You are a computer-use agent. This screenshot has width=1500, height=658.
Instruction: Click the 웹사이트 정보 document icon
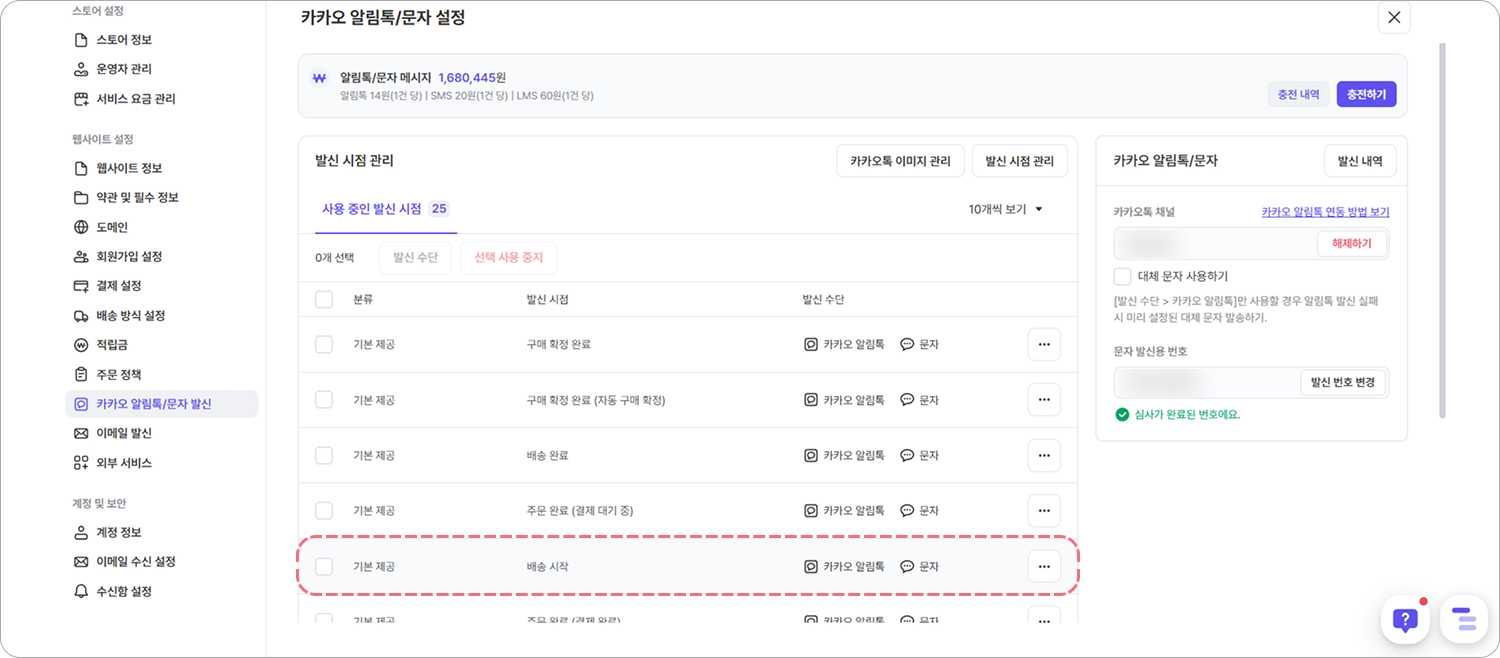(x=81, y=168)
